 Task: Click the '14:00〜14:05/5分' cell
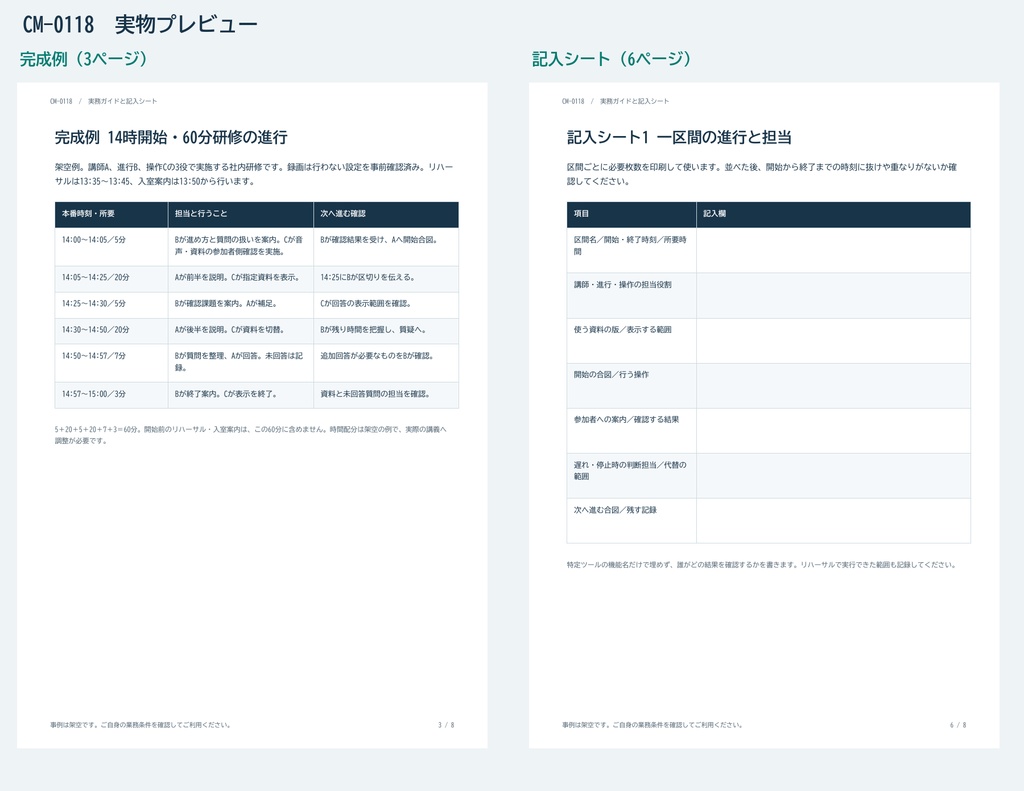coord(111,246)
